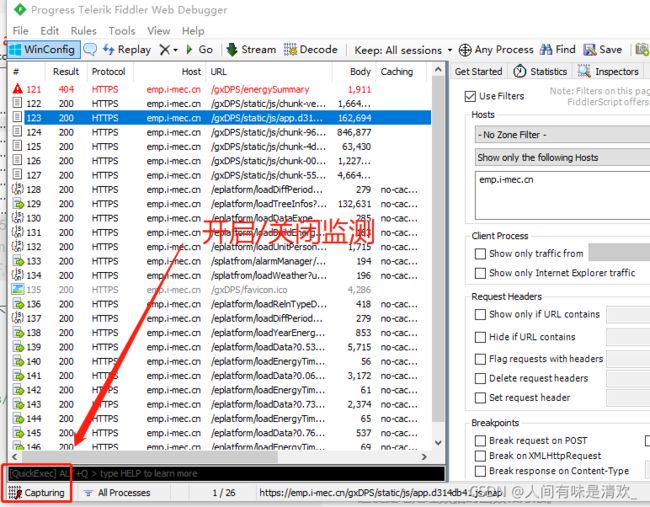
Task: Toggle the Decode toolbar option
Action: (311, 50)
